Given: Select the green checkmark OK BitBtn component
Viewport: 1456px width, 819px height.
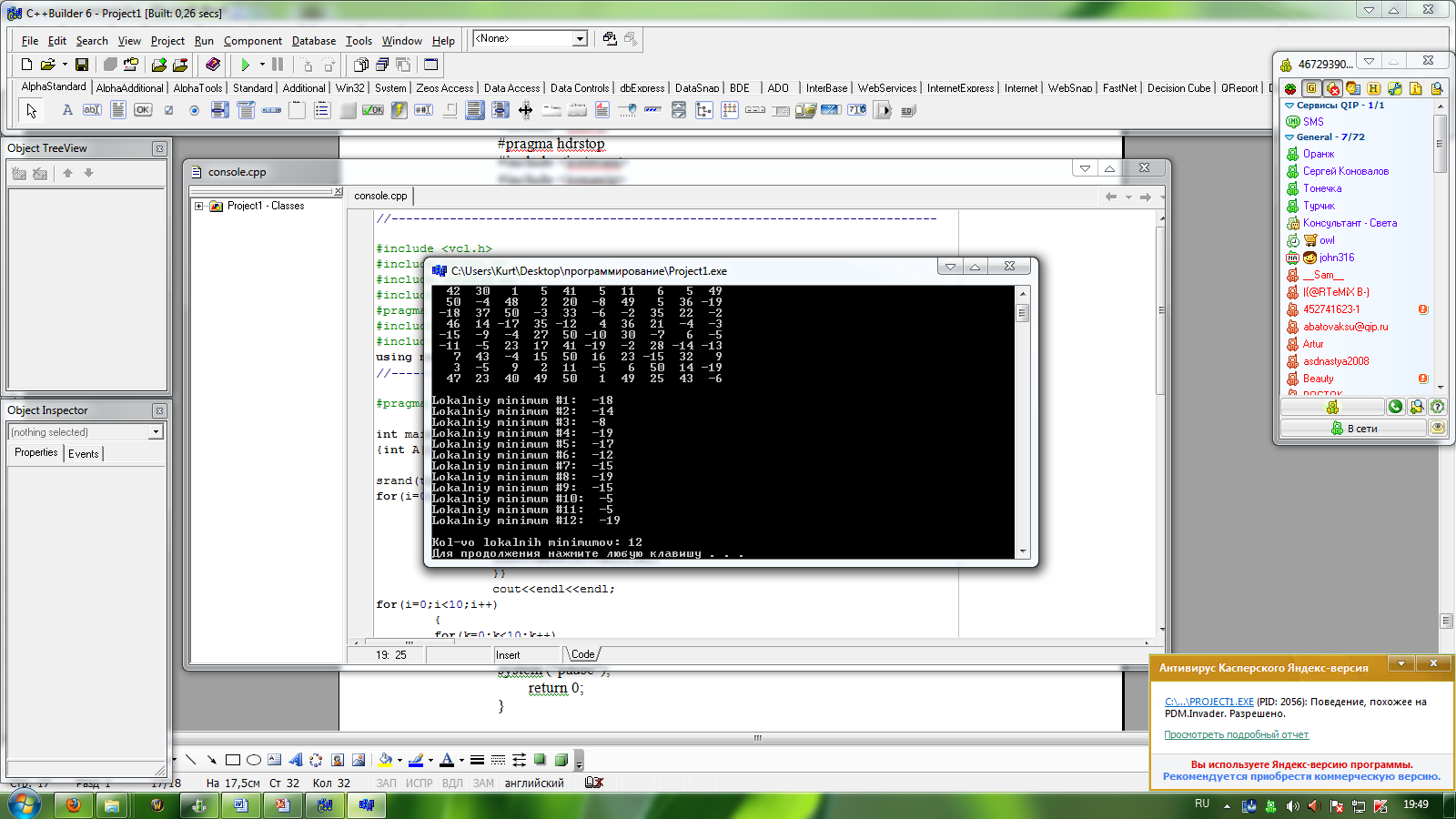Looking at the screenshot, I should (x=372, y=110).
